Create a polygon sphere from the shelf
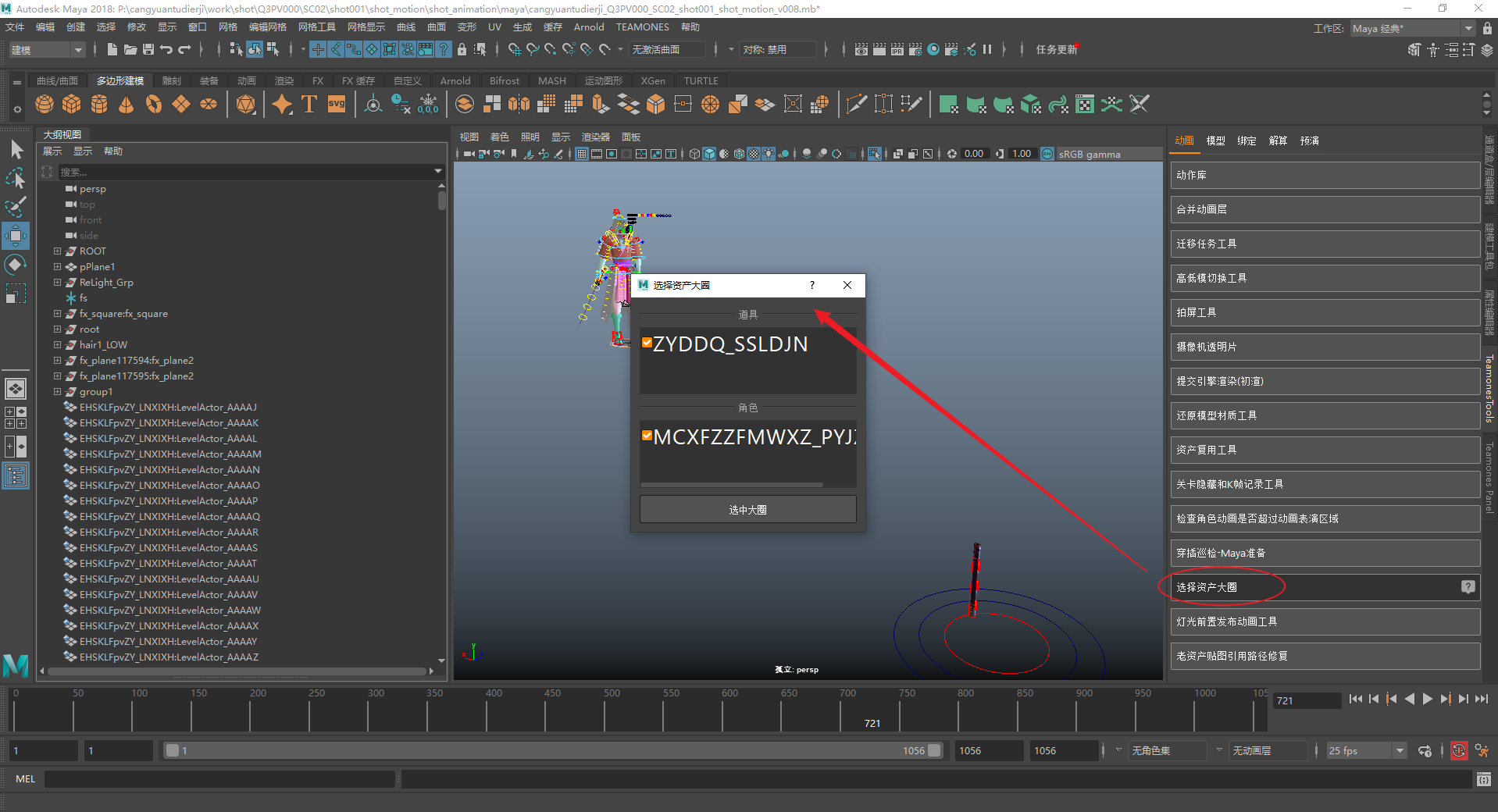 45,105
